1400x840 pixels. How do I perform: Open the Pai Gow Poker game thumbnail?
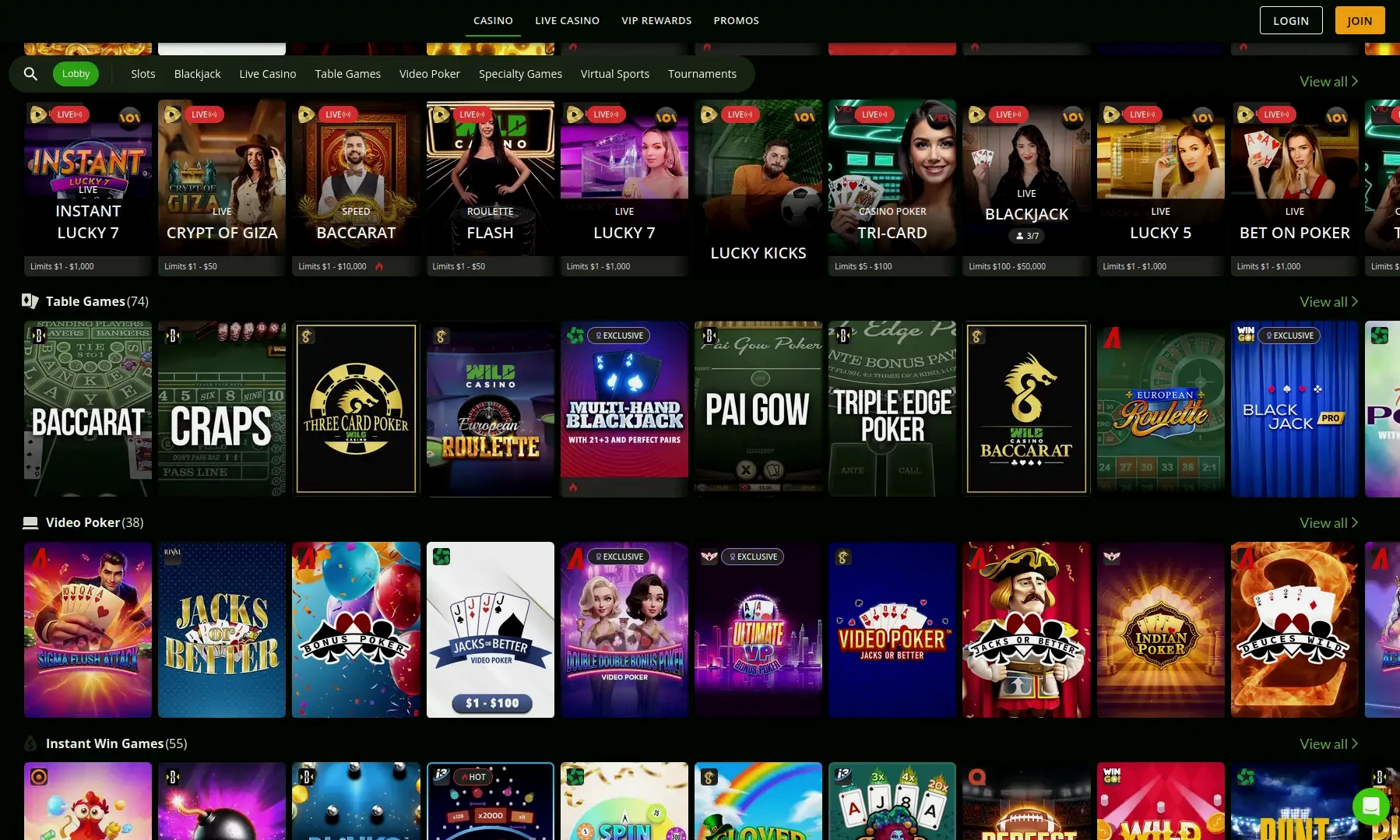point(758,409)
